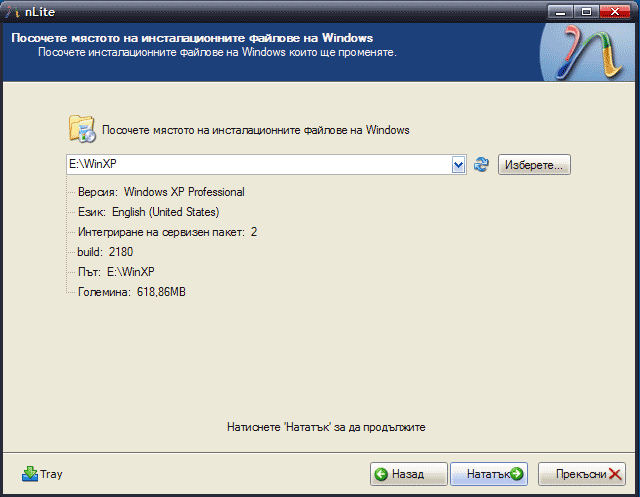Click the Натиснете 'Нататък' за да продължите text

click(x=326, y=427)
